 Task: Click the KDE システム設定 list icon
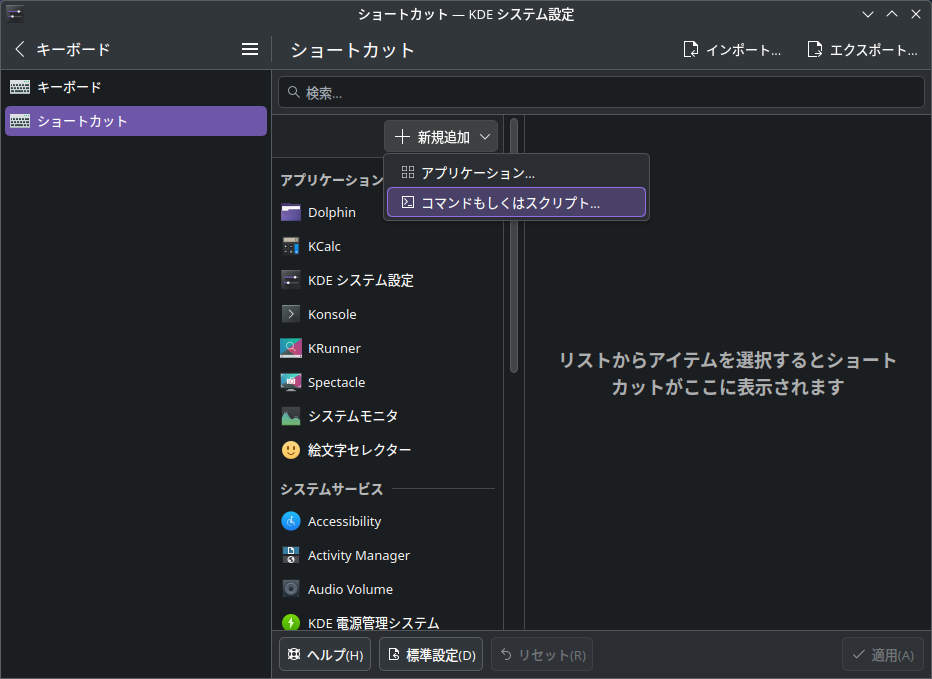291,280
